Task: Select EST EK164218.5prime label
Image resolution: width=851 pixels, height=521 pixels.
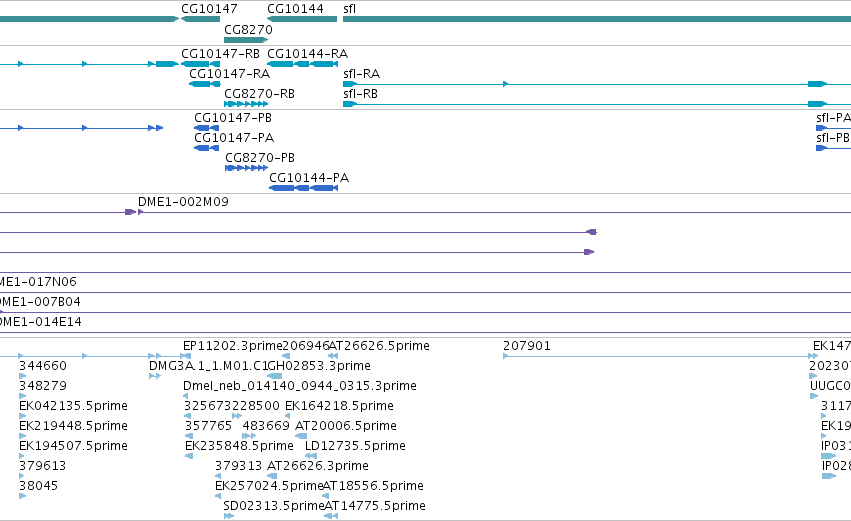Action: (x=339, y=406)
